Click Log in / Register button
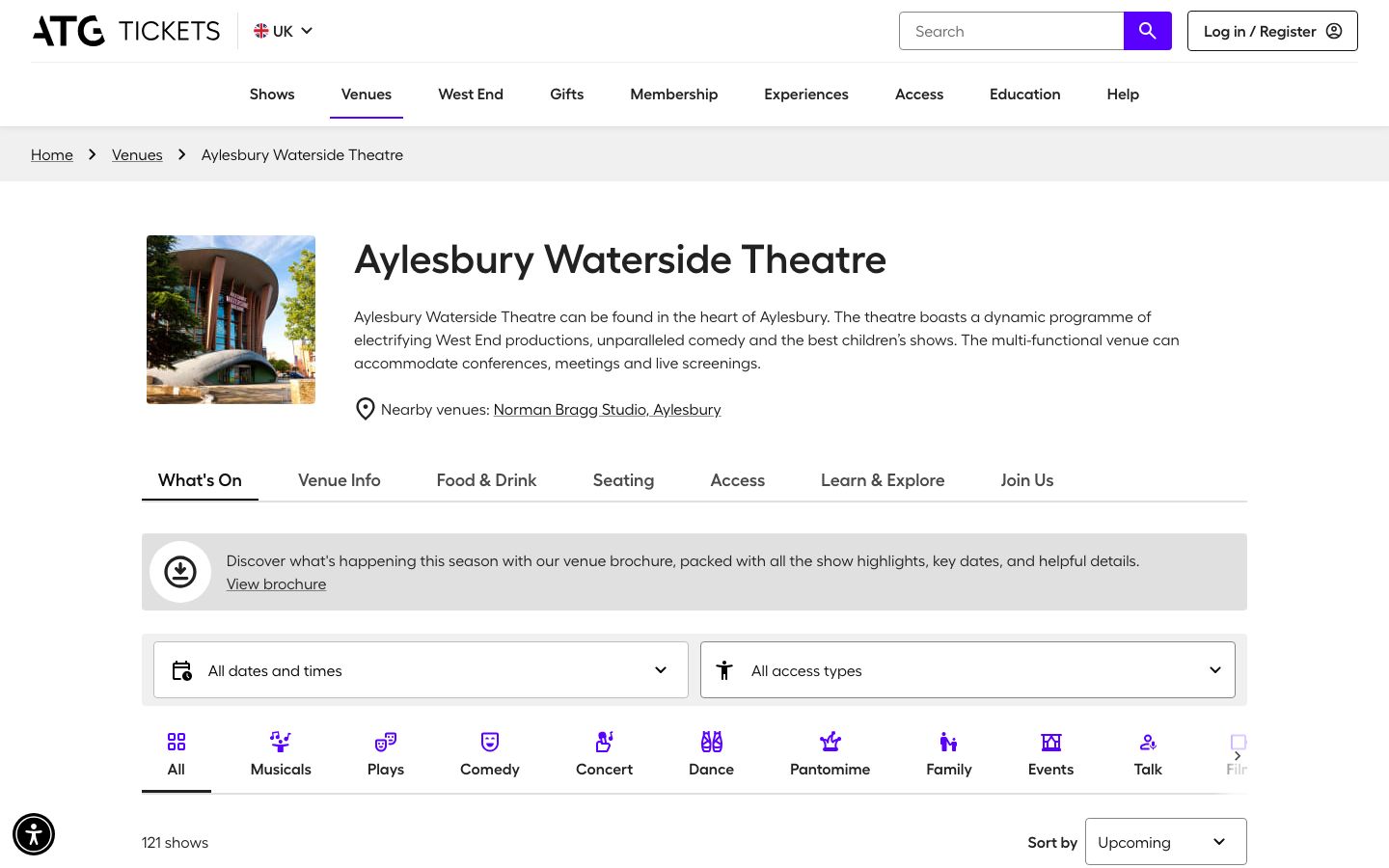The width and height of the screenshot is (1389, 868). click(1272, 31)
